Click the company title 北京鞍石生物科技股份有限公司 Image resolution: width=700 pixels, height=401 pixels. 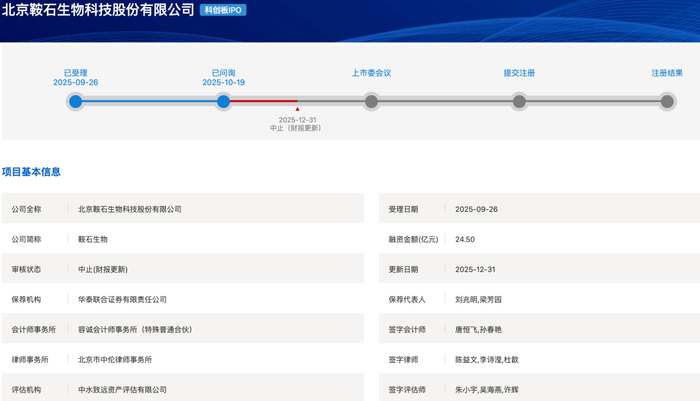click(98, 9)
